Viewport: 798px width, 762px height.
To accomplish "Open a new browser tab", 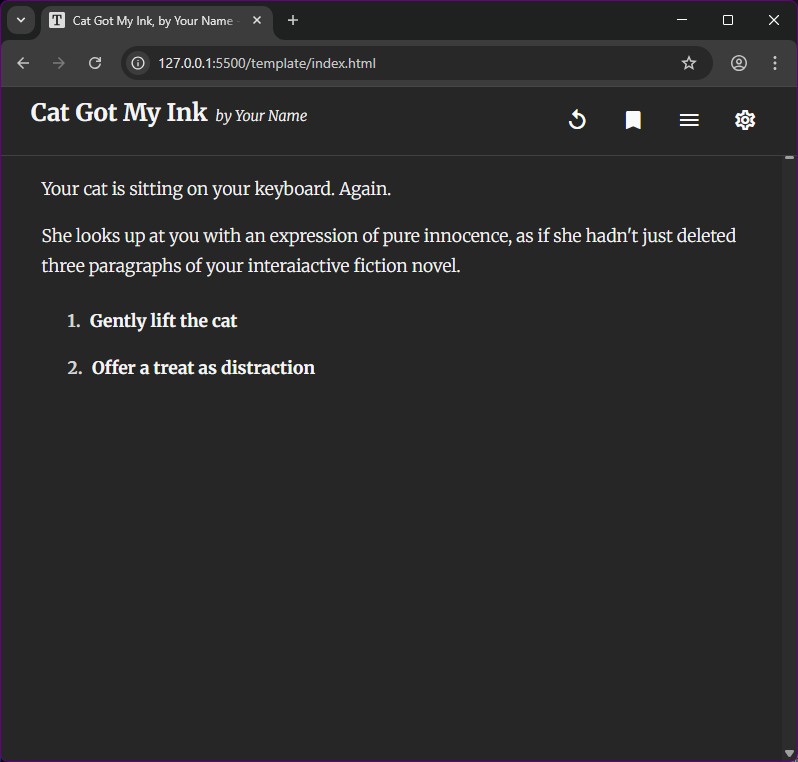I will pos(293,20).
